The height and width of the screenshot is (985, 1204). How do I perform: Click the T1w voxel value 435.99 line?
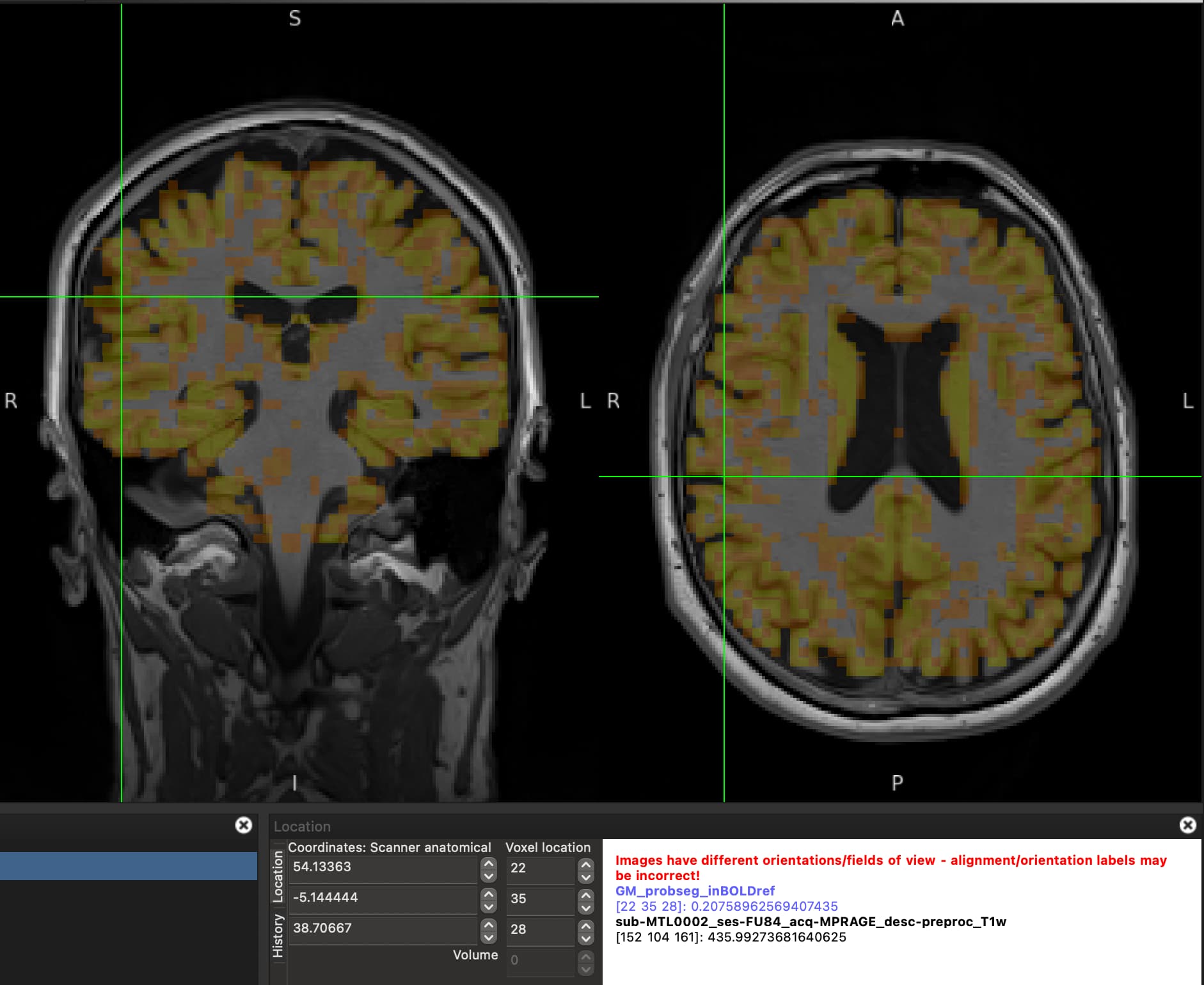(731, 937)
